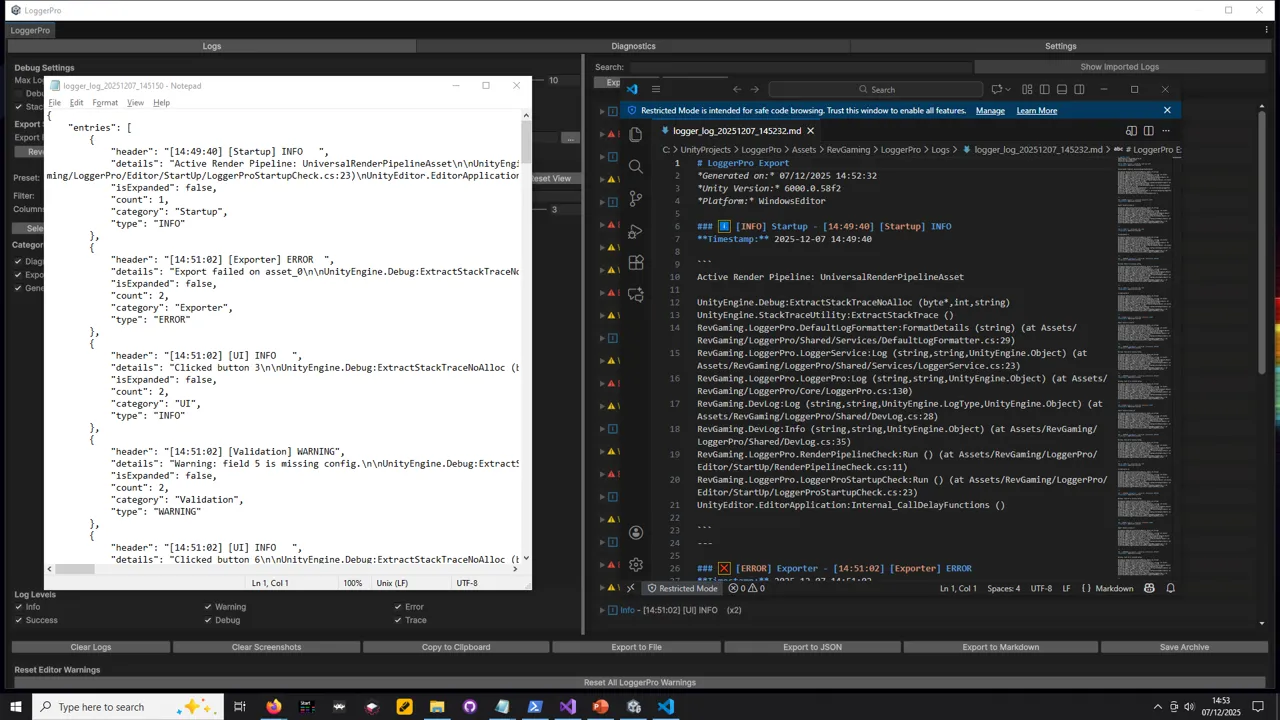
Task: Open the Accounts icon in VS Code activity bar
Action: [x=636, y=533]
